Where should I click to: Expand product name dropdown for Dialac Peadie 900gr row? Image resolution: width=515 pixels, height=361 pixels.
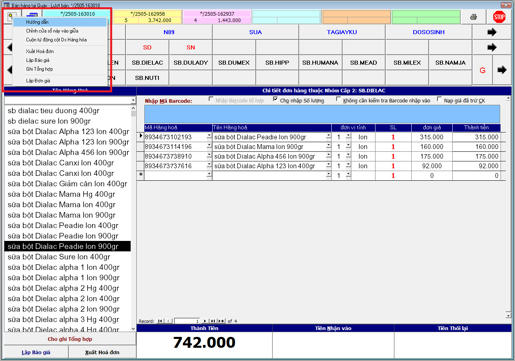click(329, 136)
